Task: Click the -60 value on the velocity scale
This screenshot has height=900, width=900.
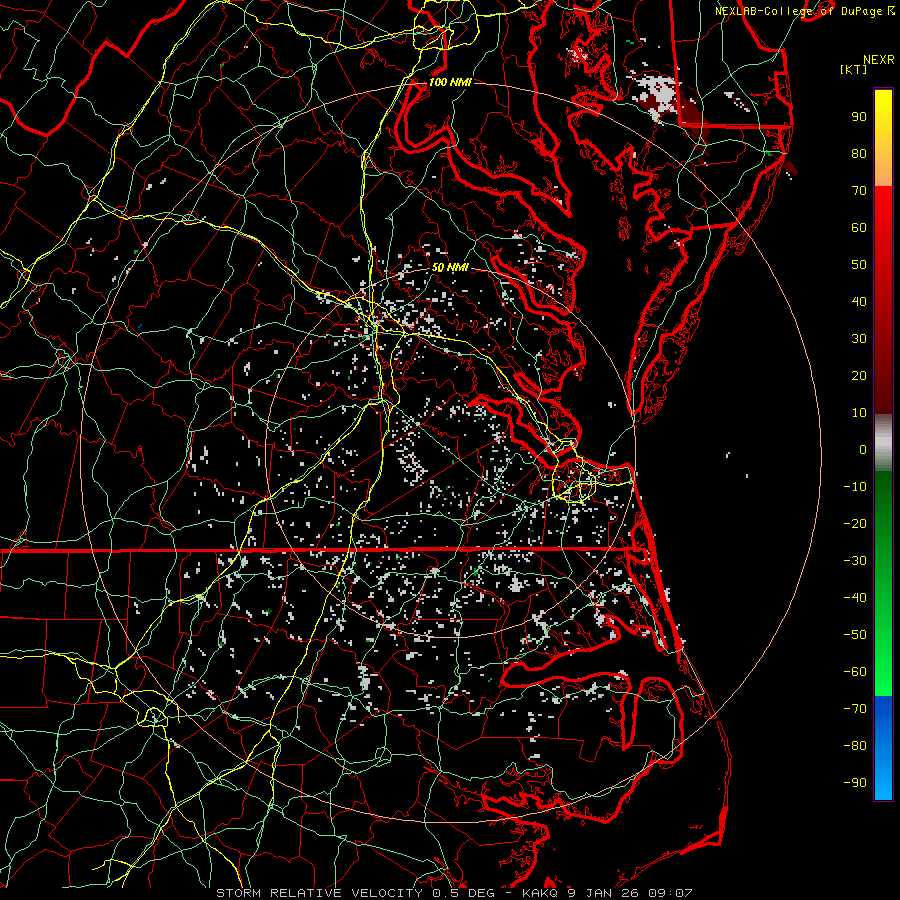Action: [x=855, y=672]
